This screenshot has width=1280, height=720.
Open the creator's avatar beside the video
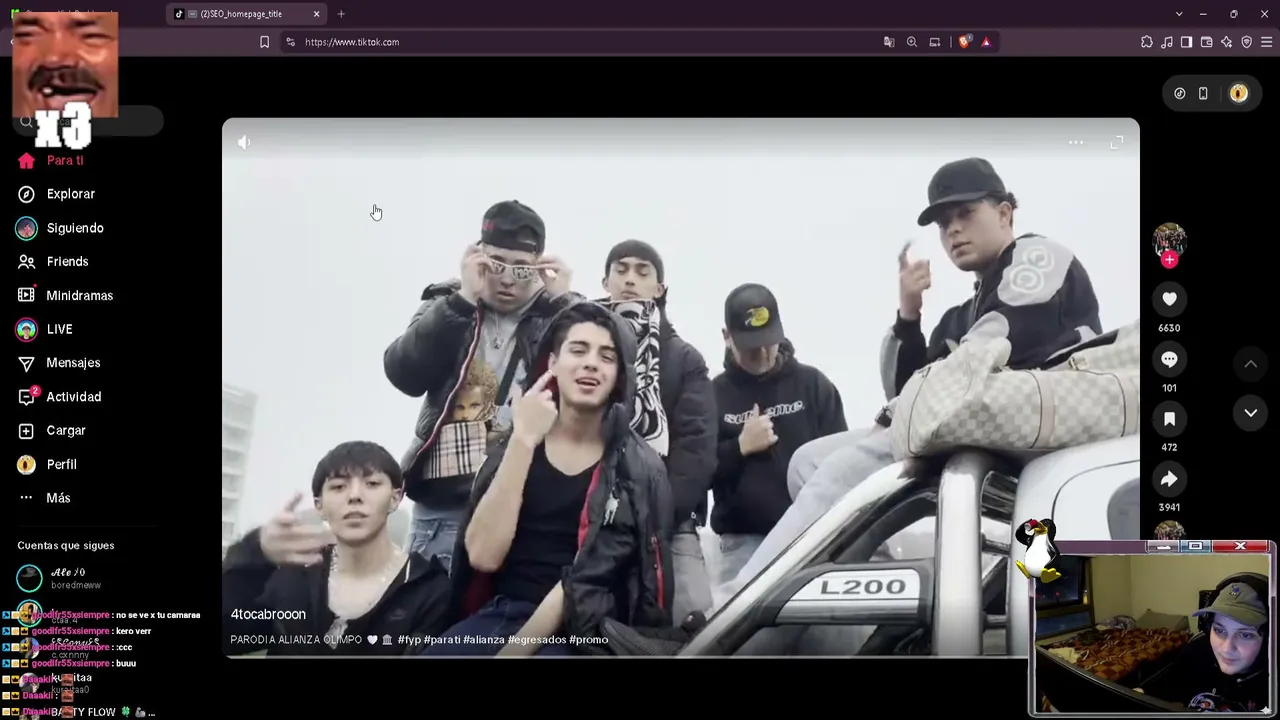(x=1169, y=240)
